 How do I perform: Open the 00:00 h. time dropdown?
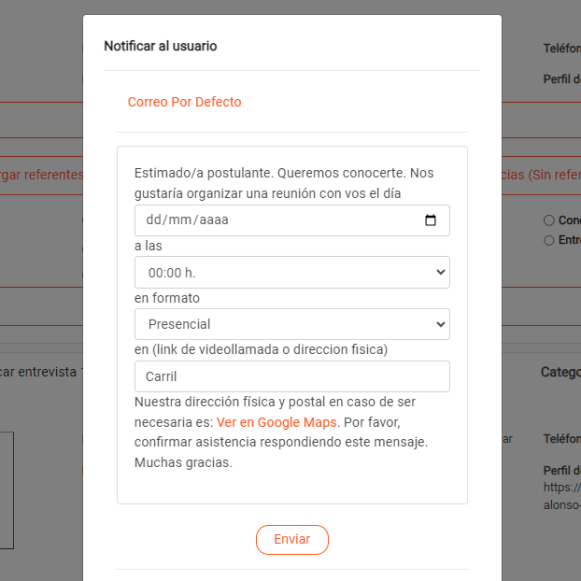pos(292,272)
